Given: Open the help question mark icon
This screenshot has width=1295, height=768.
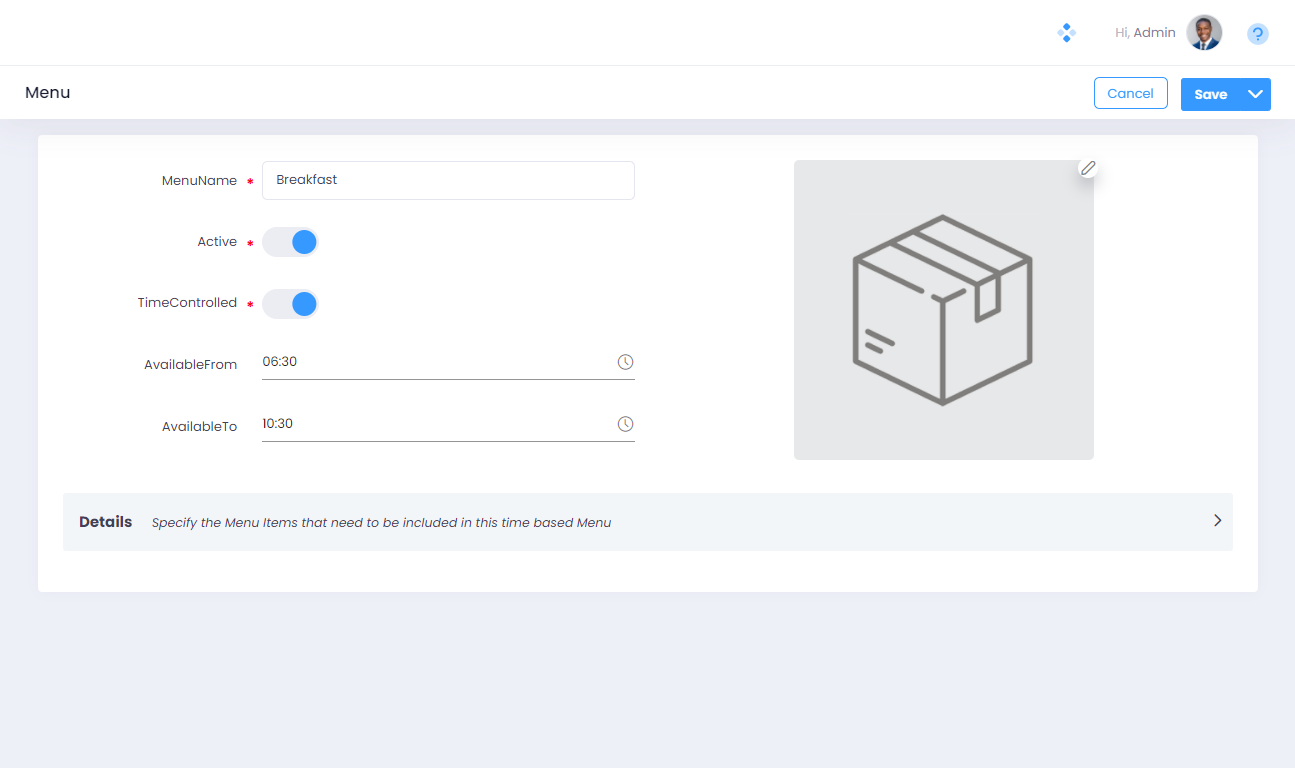Looking at the screenshot, I should click(x=1257, y=34).
